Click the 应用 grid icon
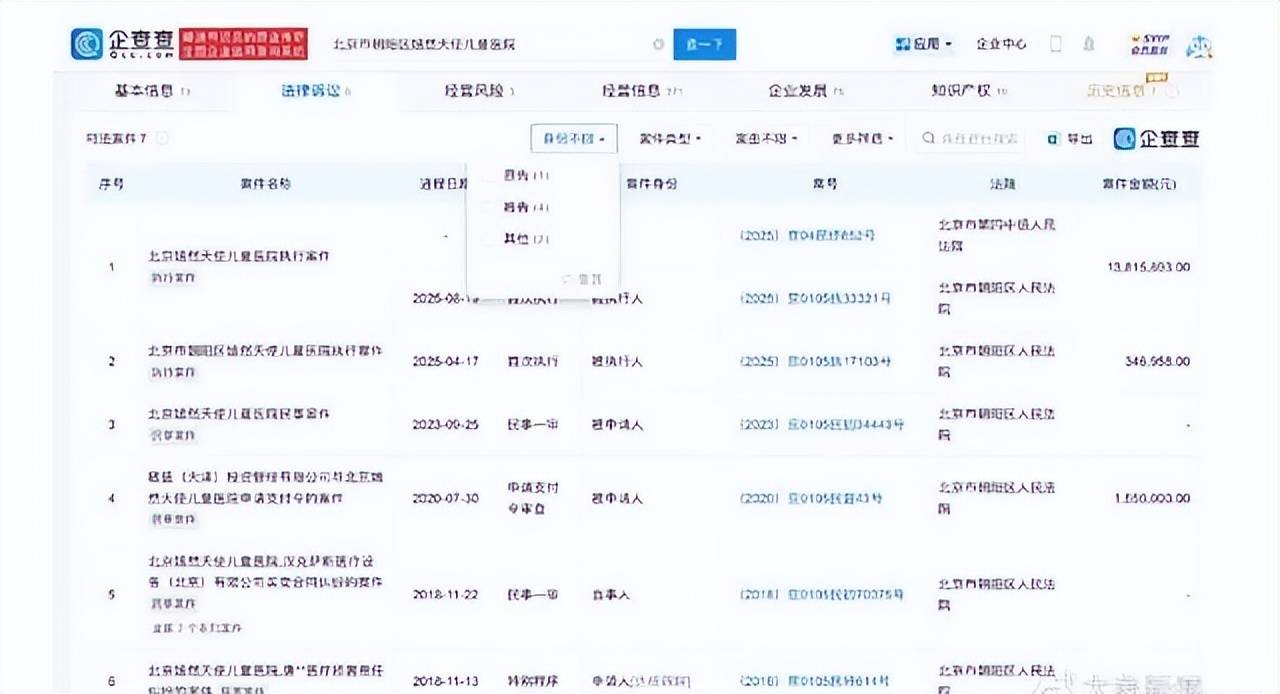 coord(902,44)
